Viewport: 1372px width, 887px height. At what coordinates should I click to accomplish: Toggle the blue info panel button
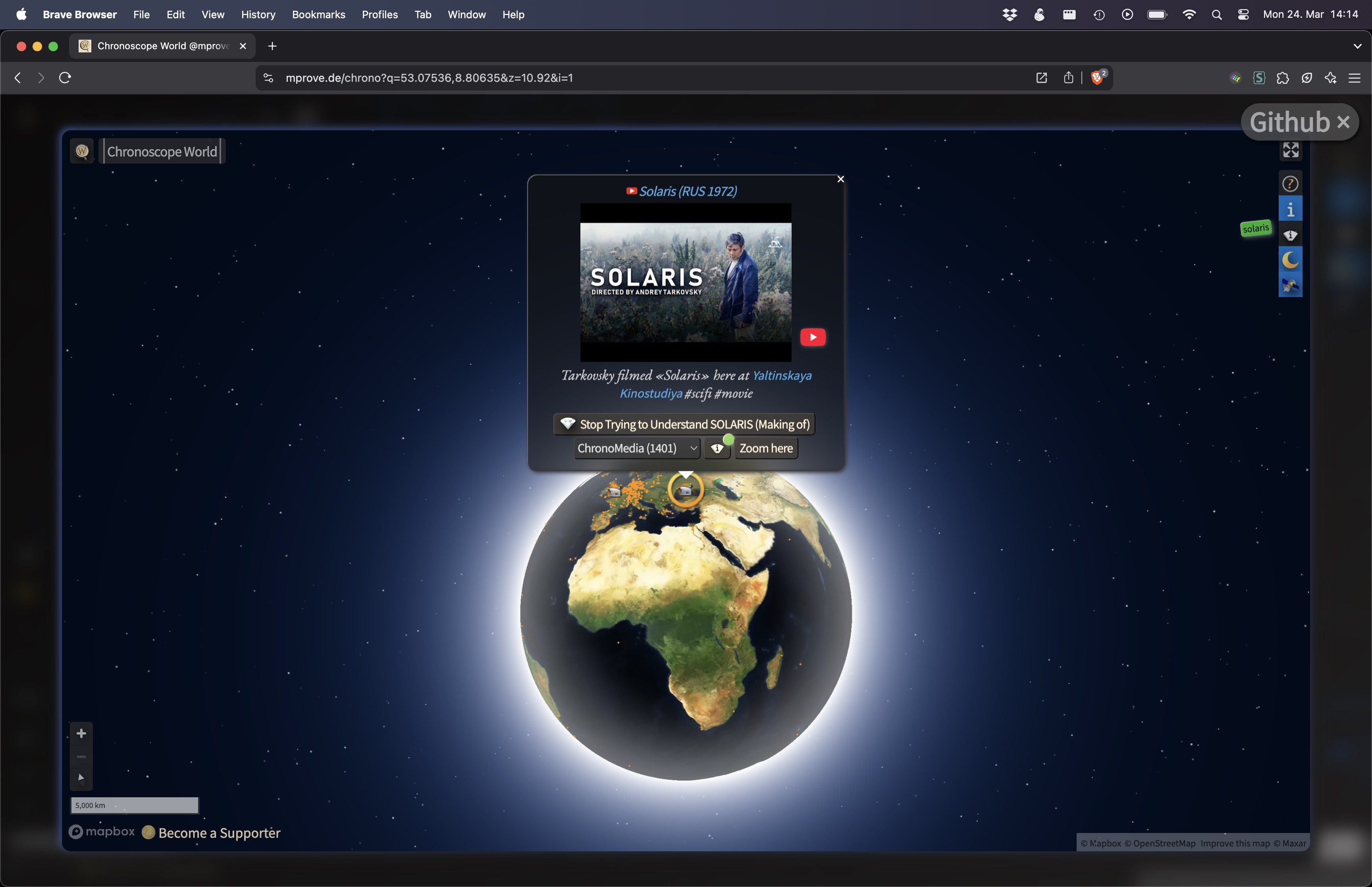[1290, 209]
